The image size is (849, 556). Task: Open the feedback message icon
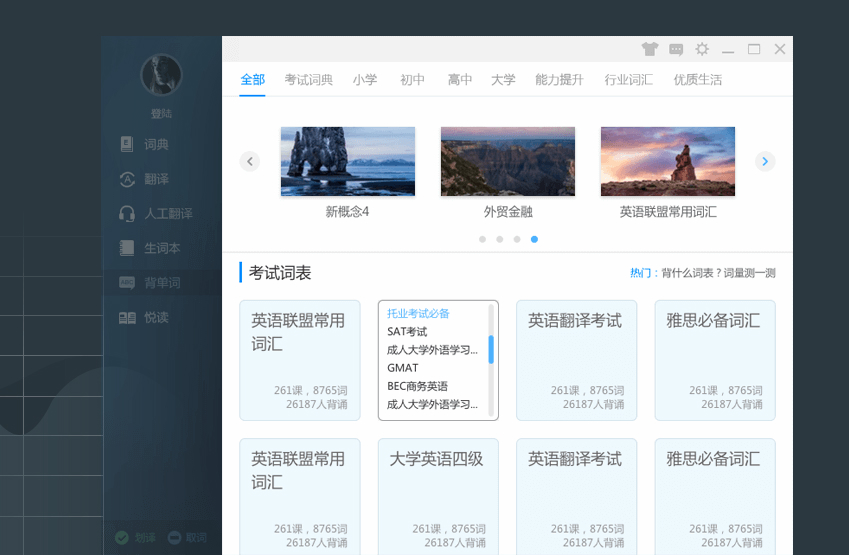point(676,50)
